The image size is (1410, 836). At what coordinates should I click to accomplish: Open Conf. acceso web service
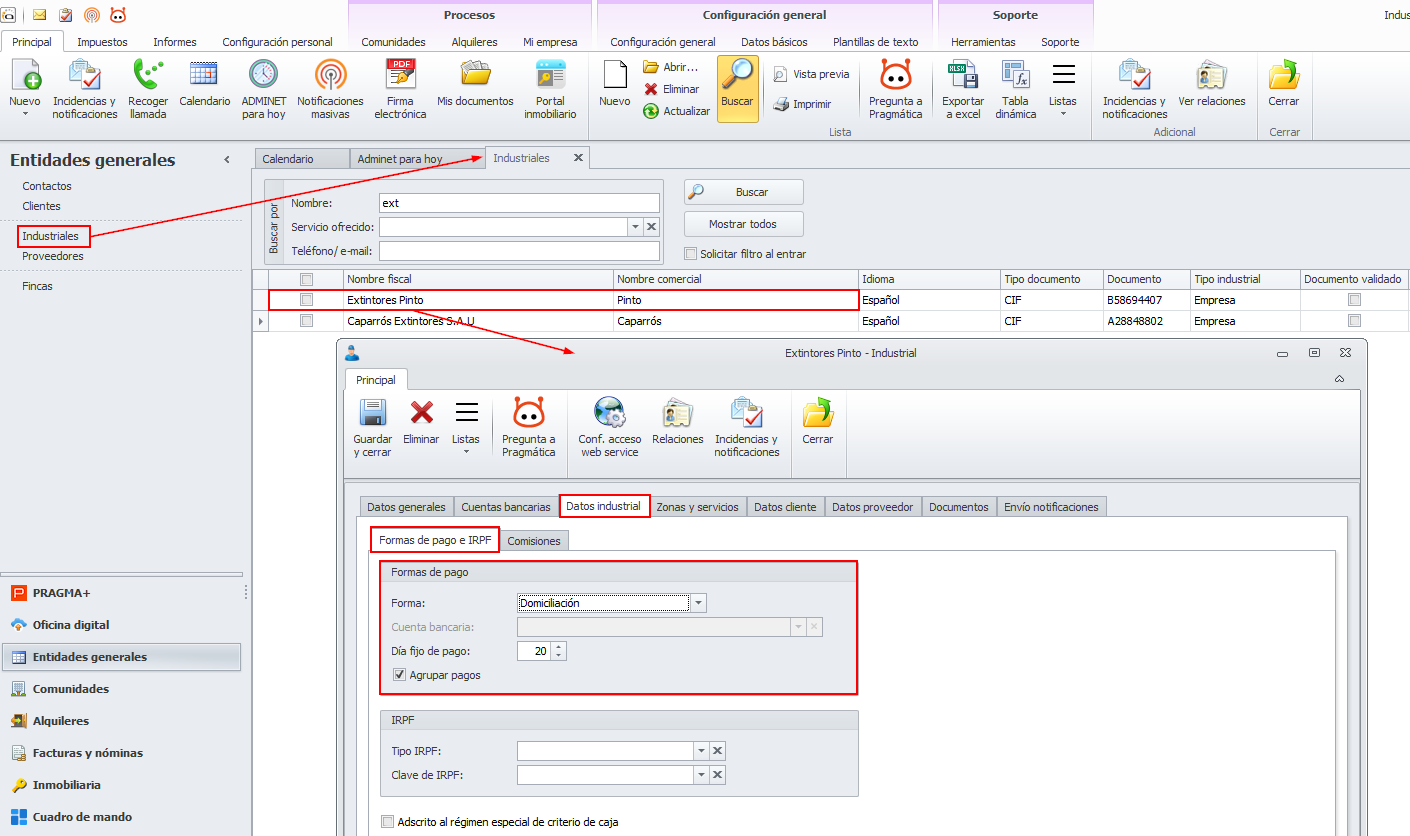pos(608,427)
